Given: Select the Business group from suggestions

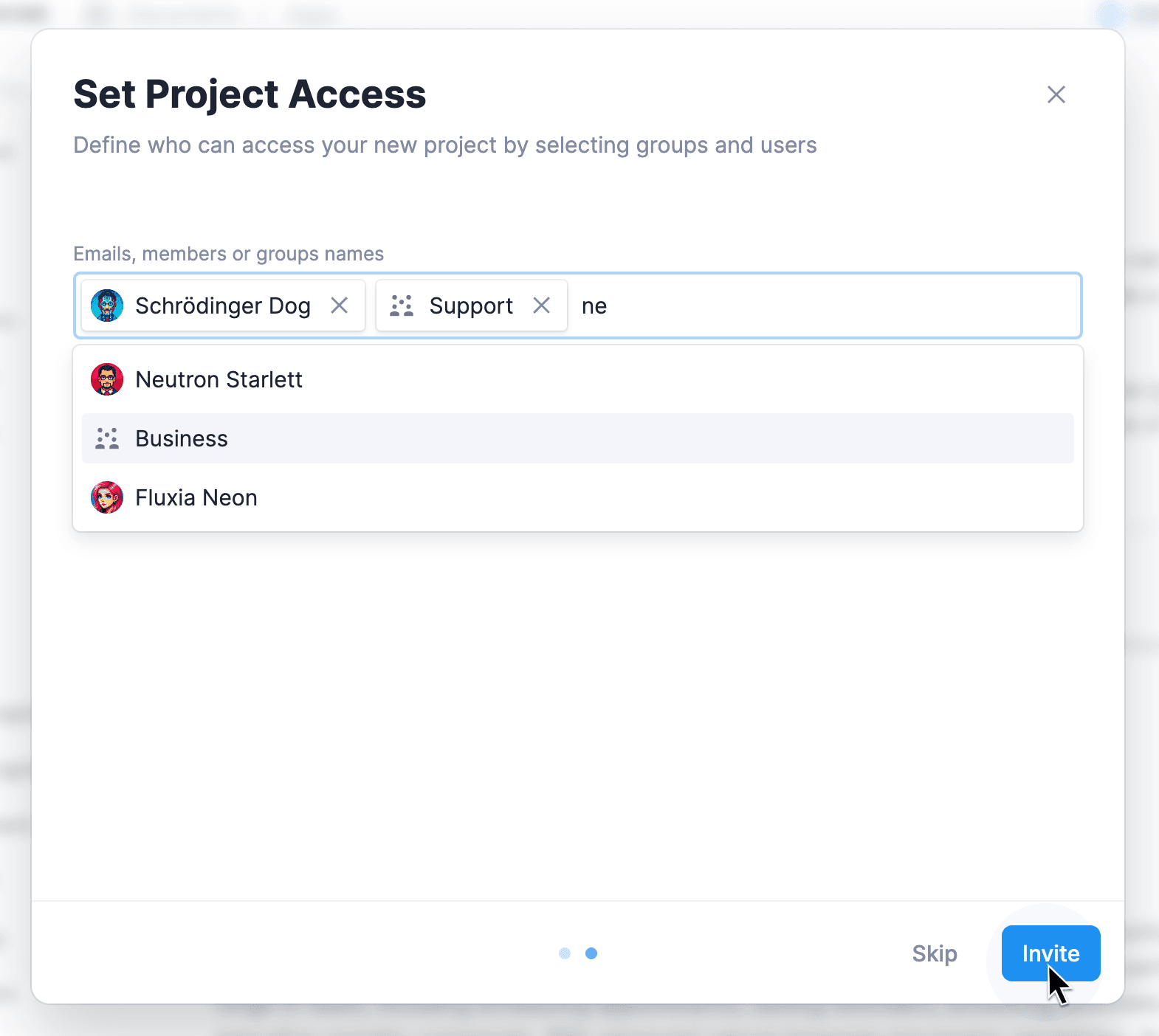Looking at the screenshot, I should tap(182, 438).
